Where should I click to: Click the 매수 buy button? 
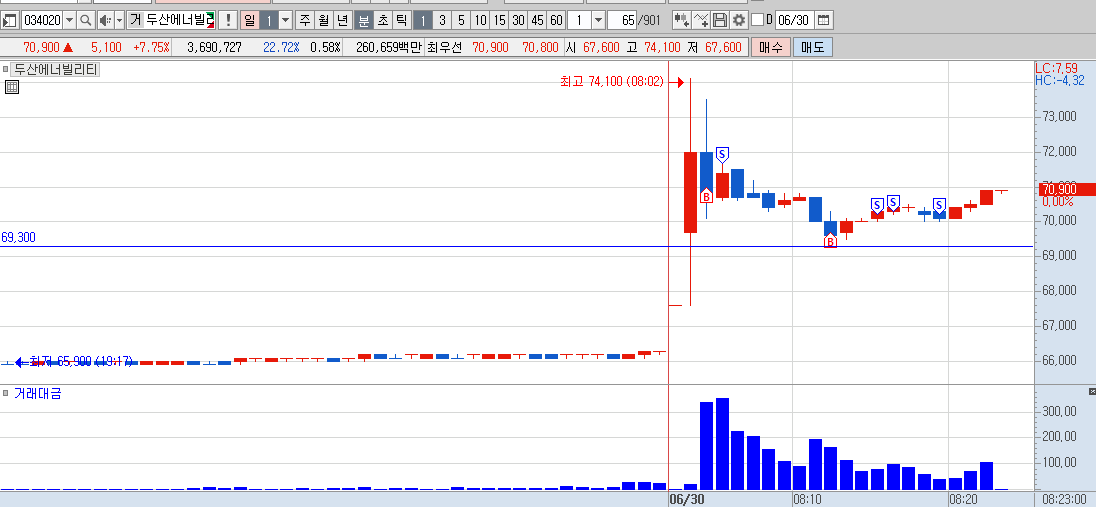[771, 48]
